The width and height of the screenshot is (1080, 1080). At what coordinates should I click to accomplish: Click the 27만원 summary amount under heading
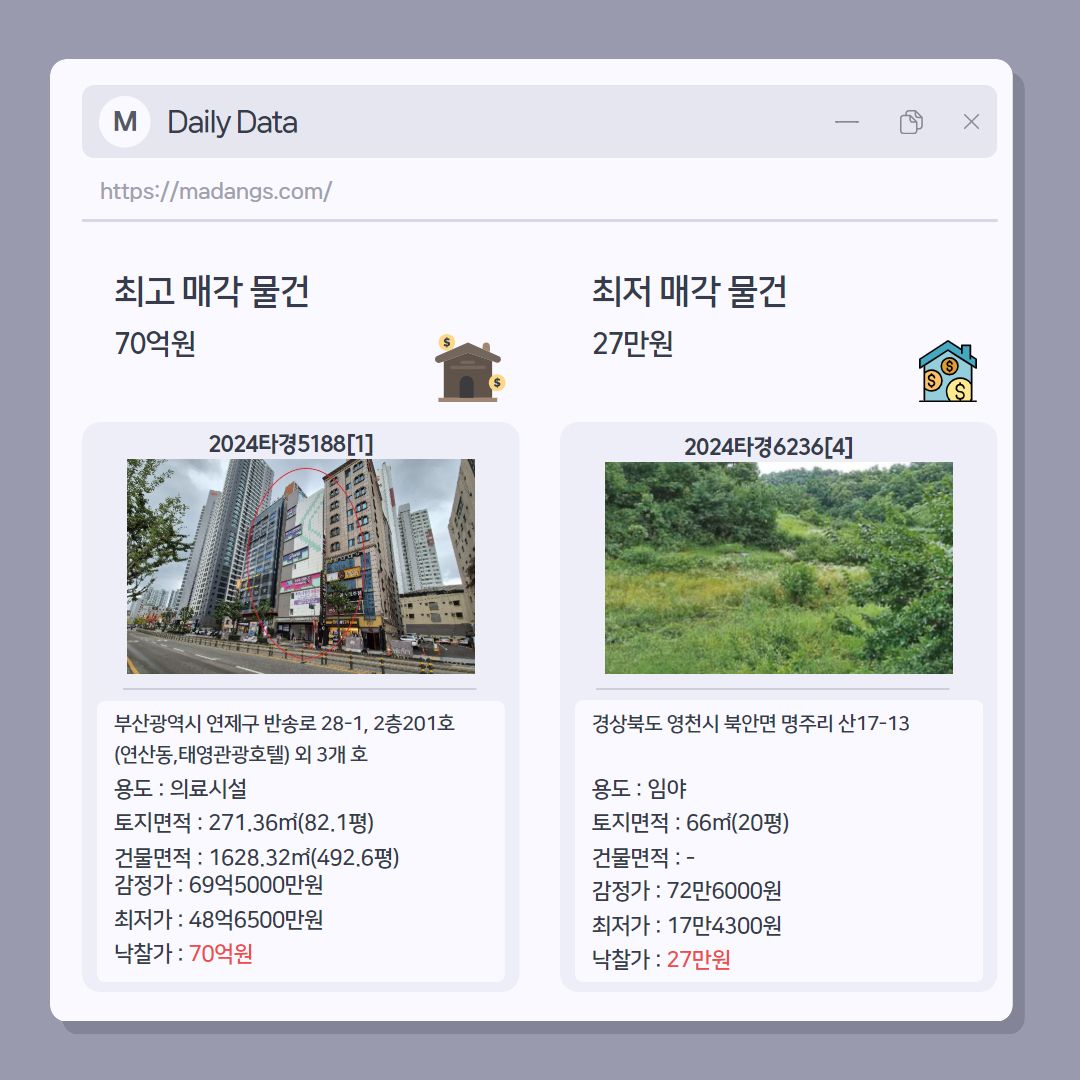click(632, 343)
